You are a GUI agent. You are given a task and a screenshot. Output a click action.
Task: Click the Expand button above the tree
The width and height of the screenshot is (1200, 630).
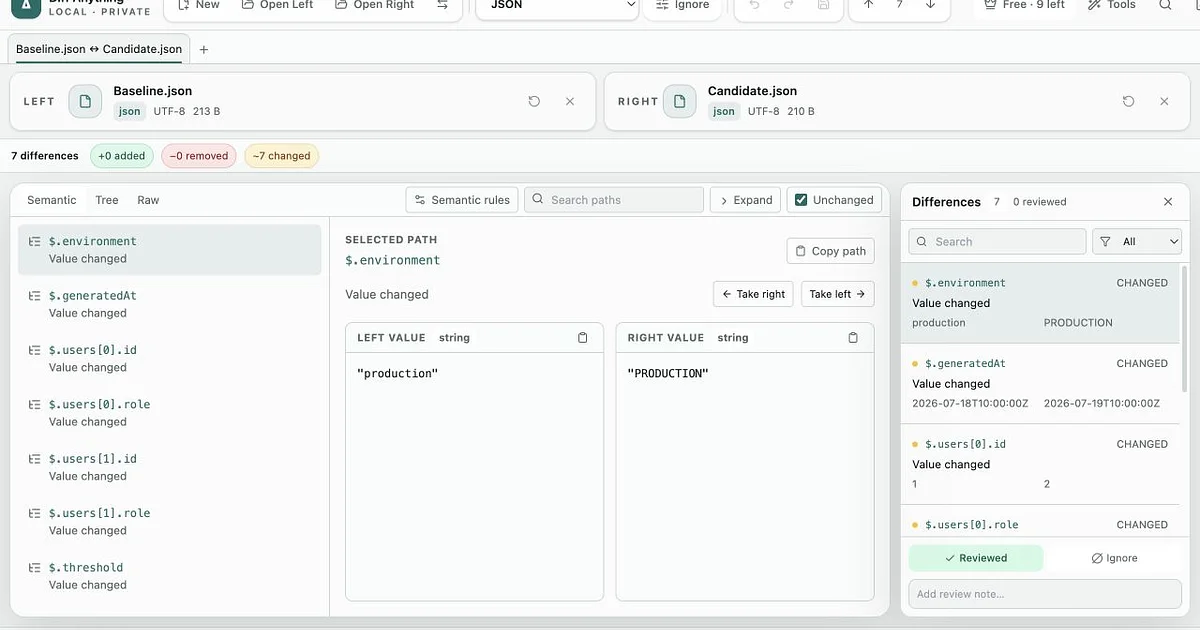coord(746,200)
